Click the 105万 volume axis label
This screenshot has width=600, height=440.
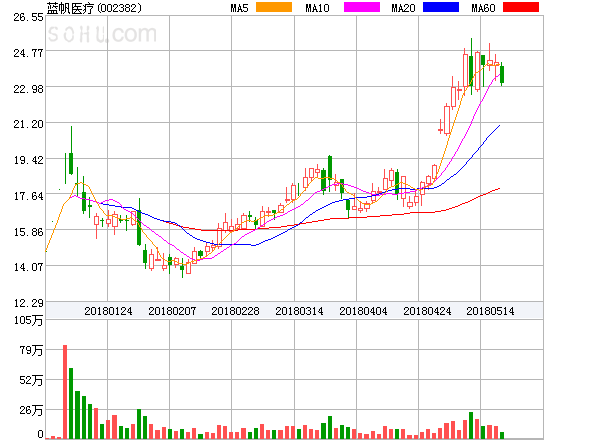coord(28,320)
